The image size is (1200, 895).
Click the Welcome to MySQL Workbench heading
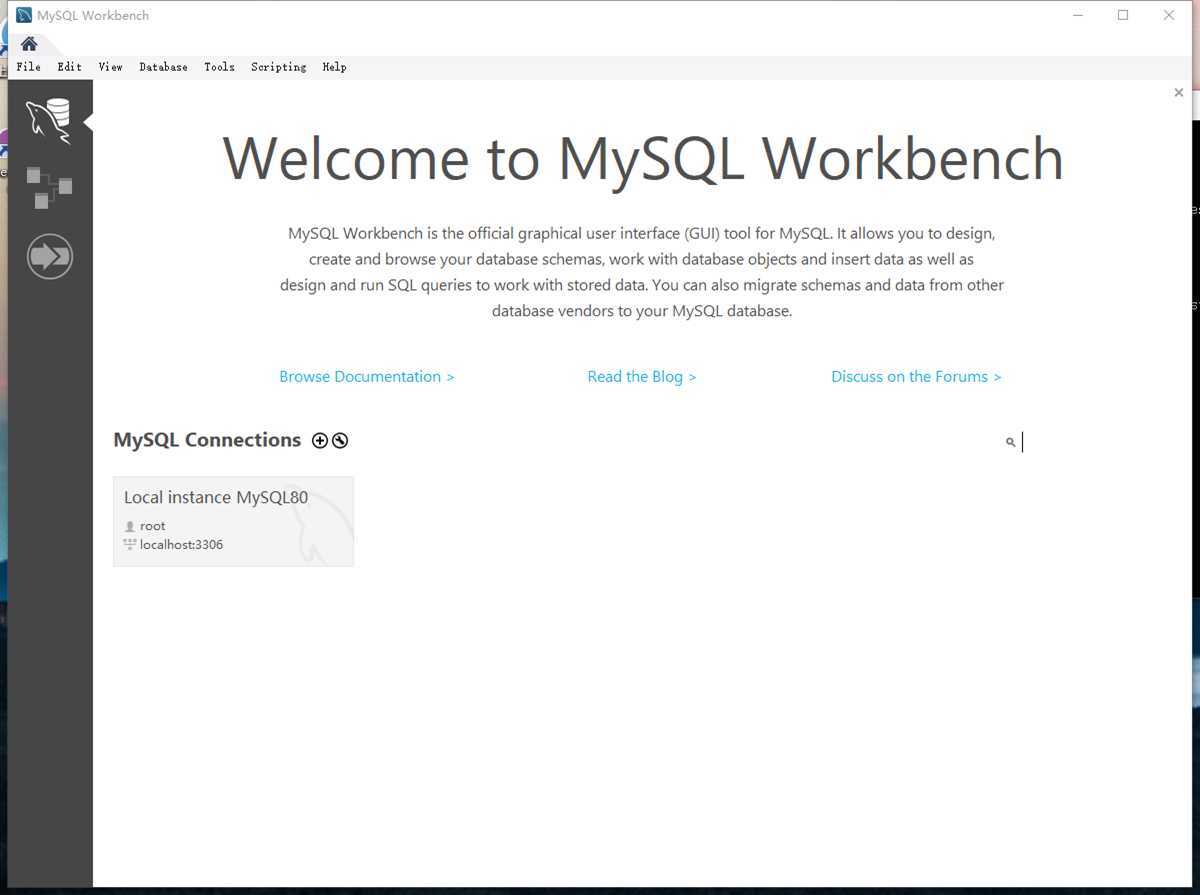click(643, 158)
